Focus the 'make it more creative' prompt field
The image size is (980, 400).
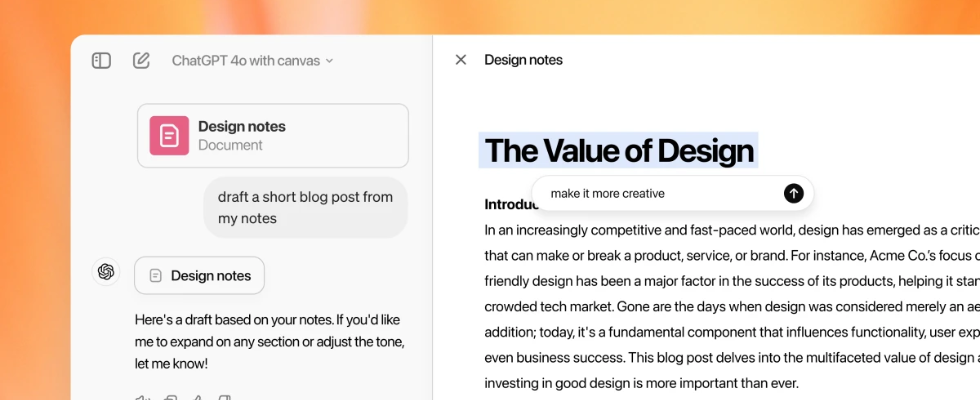tap(660, 193)
